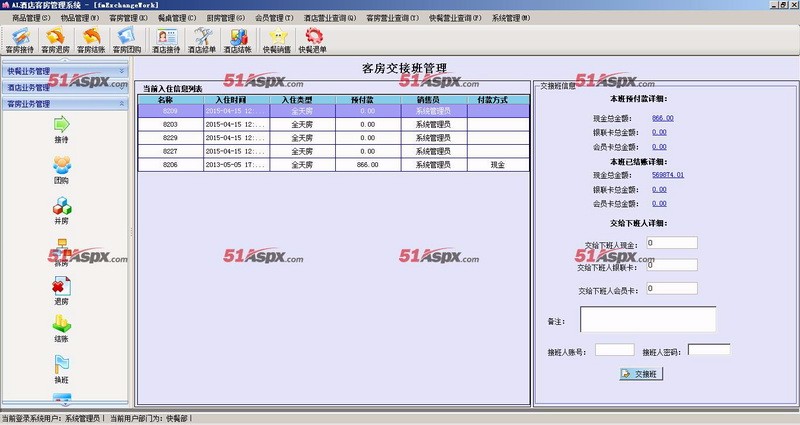Image resolution: width=800 pixels, height=425 pixels.
Task: Open 客房结账 from the toolbar
Action: pyautogui.click(x=91, y=40)
